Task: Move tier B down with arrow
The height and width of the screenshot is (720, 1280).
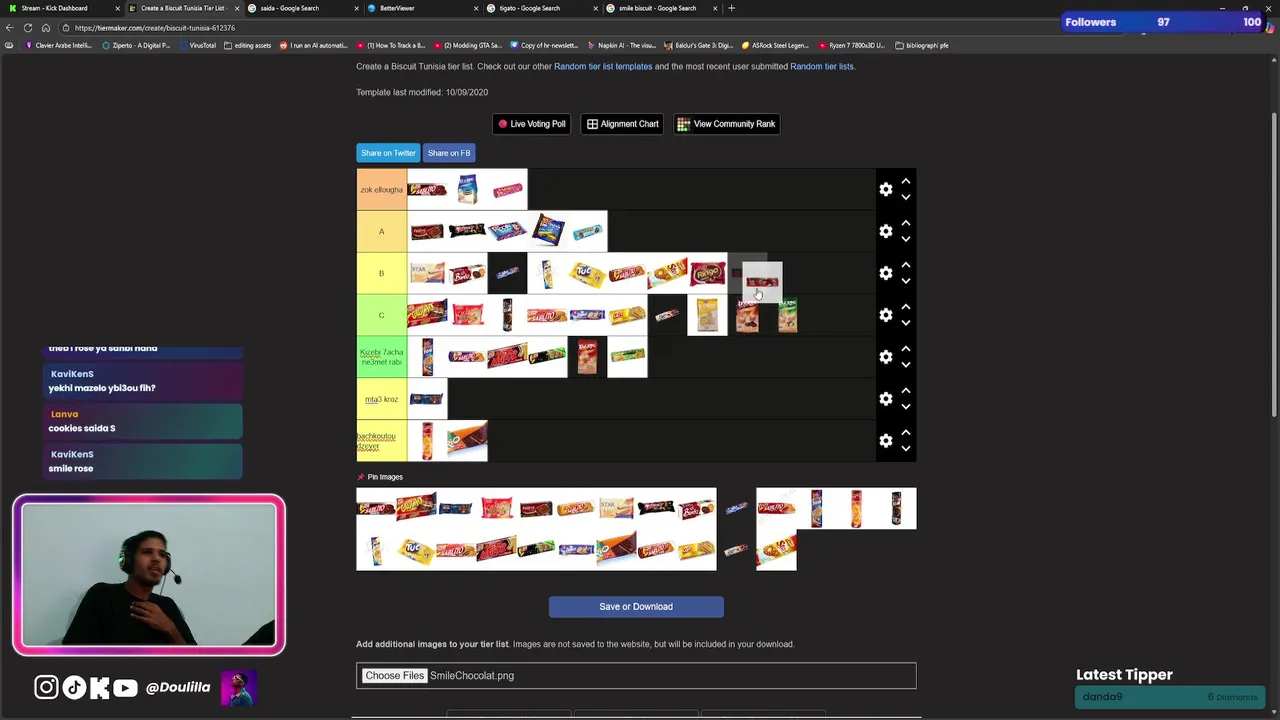Action: [906, 281]
